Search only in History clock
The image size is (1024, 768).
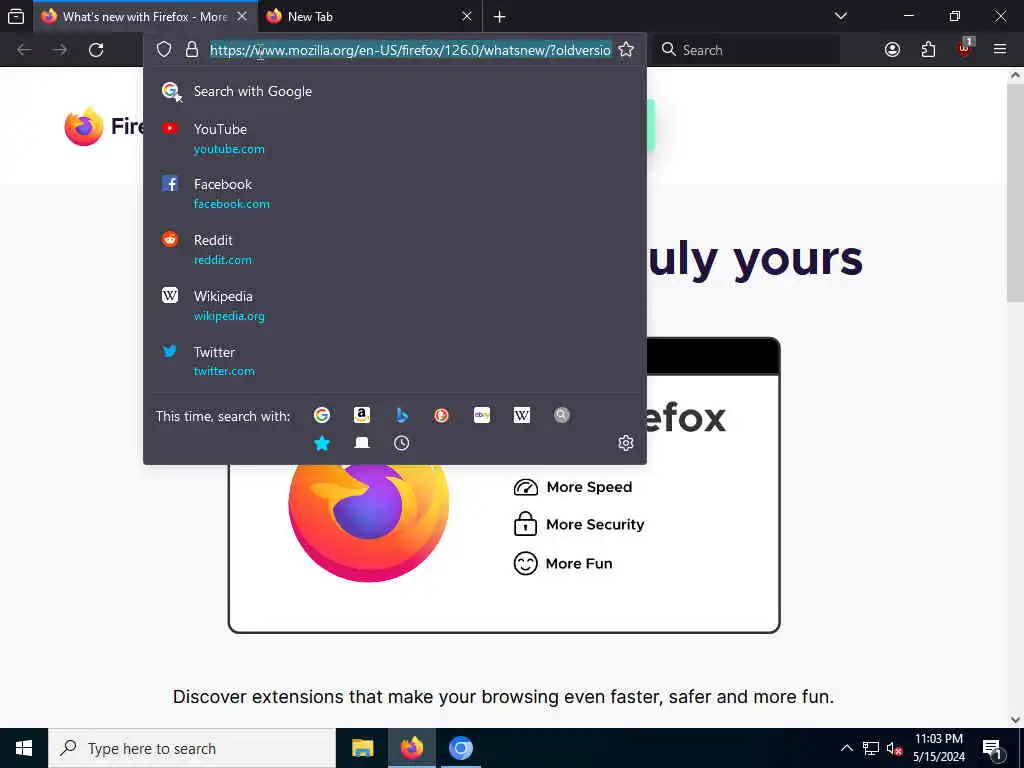[402, 443]
